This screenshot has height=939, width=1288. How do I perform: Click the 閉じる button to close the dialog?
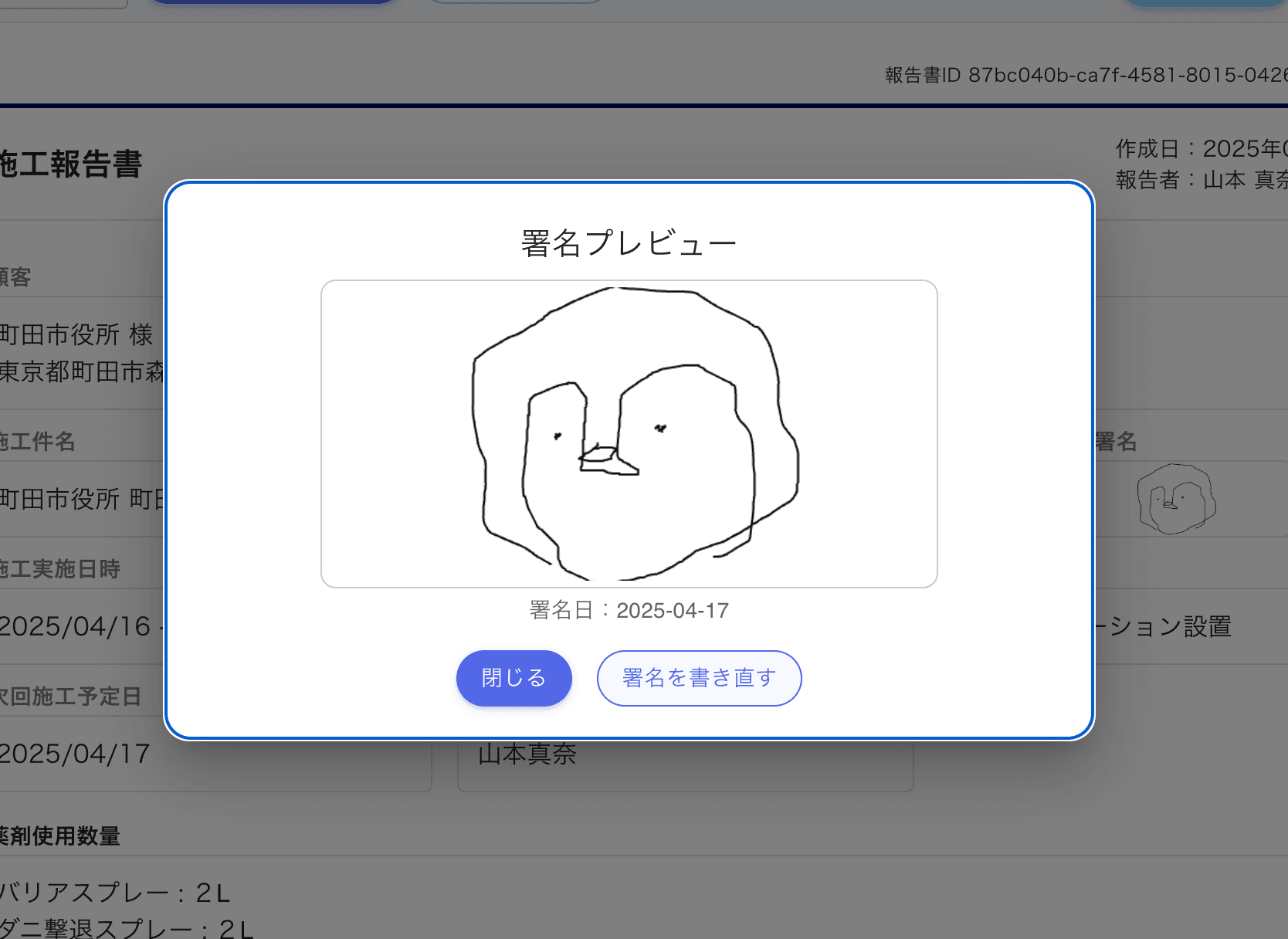click(514, 678)
